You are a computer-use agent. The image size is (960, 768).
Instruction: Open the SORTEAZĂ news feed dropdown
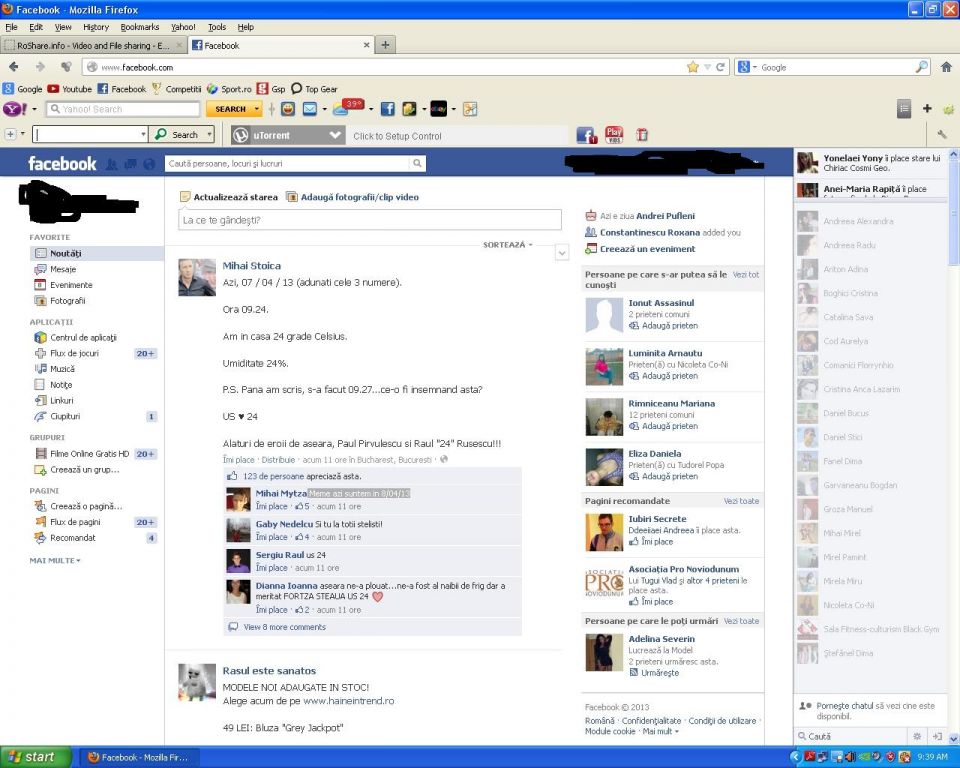tap(508, 244)
